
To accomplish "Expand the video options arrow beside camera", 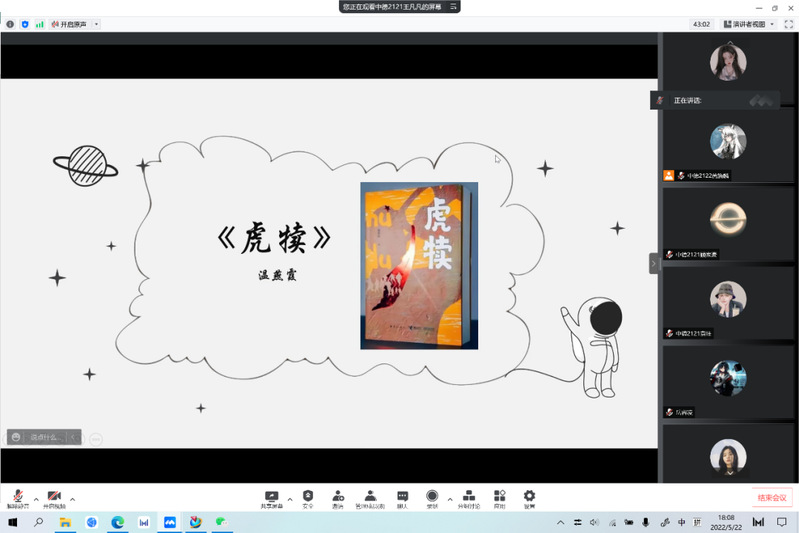I will pos(72,498).
